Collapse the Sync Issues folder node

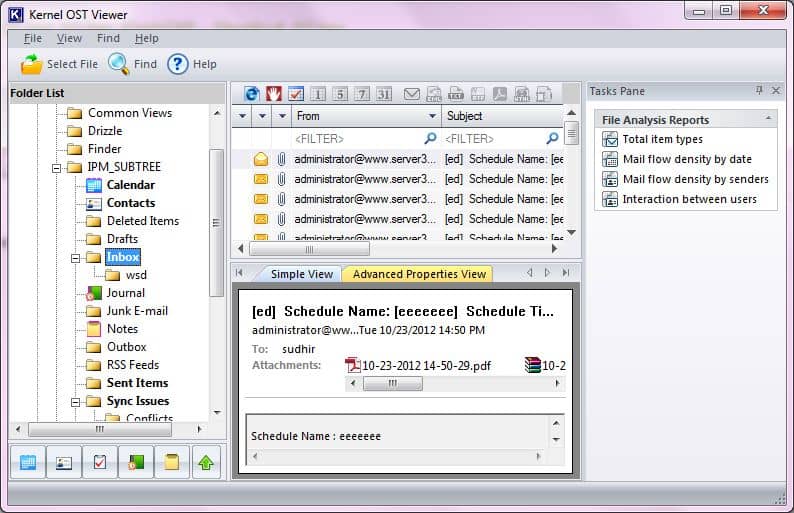(x=75, y=403)
